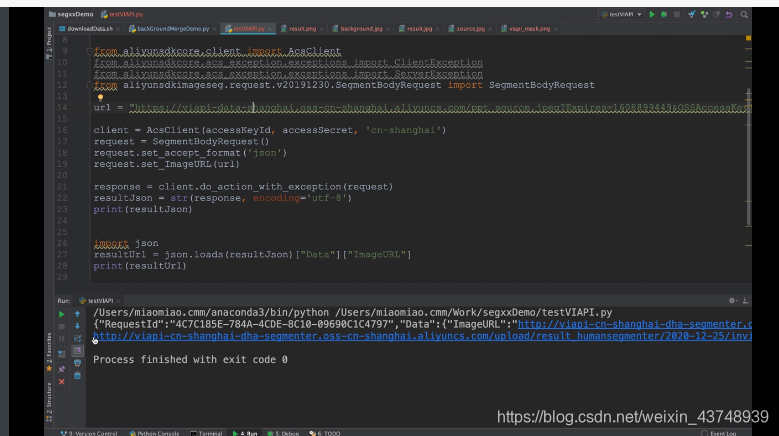Place cursor in the url string on line 14
This screenshot has width=779, height=436.
click(440, 108)
